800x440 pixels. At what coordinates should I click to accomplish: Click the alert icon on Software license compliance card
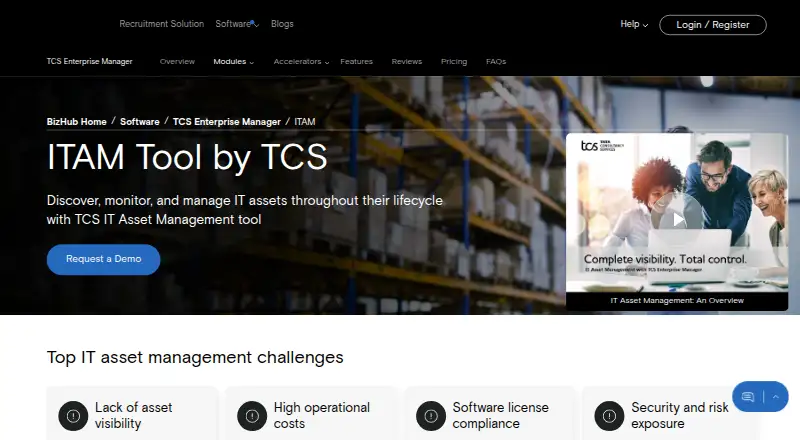(x=431, y=416)
